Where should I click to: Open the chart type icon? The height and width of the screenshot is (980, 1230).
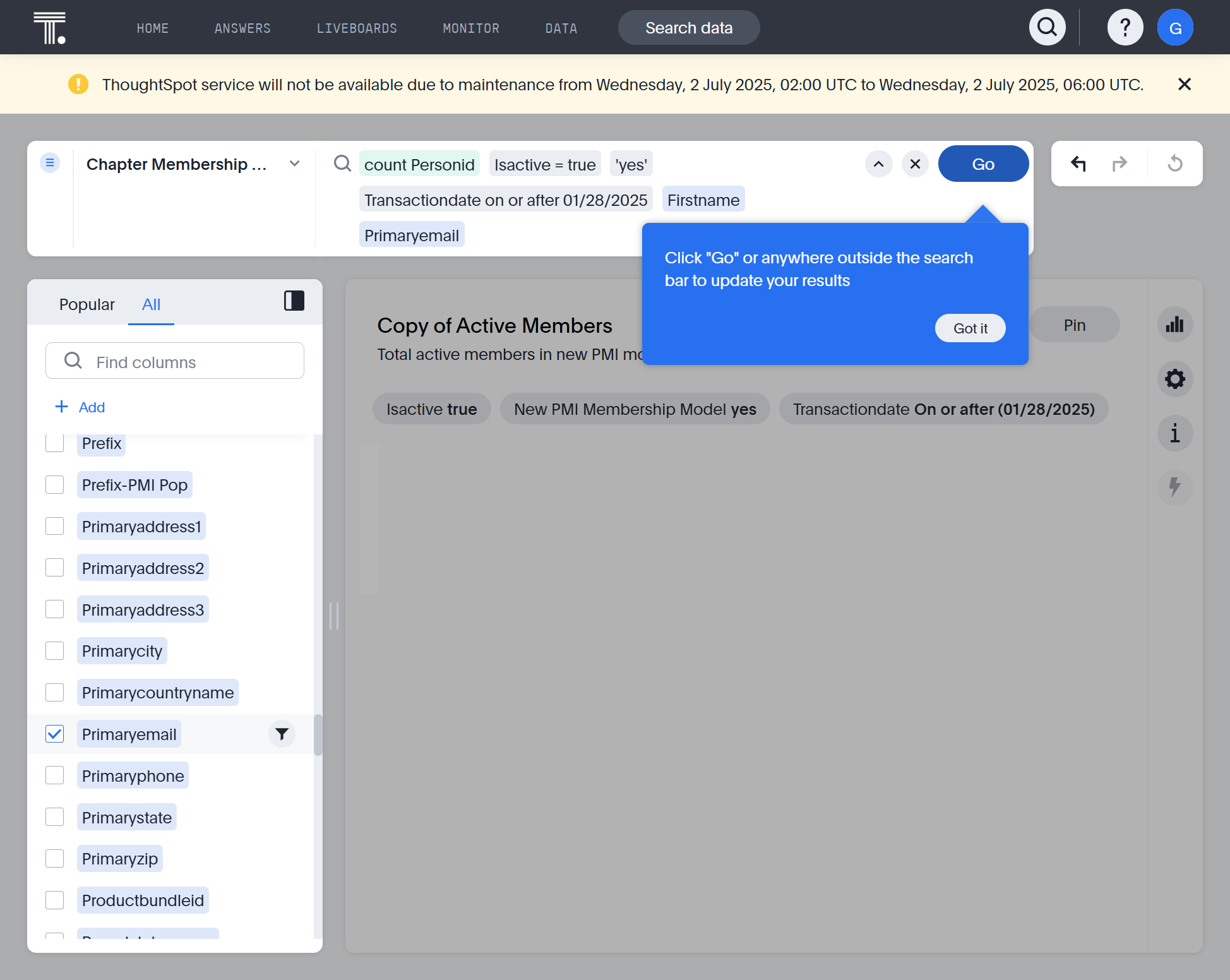[x=1175, y=325]
